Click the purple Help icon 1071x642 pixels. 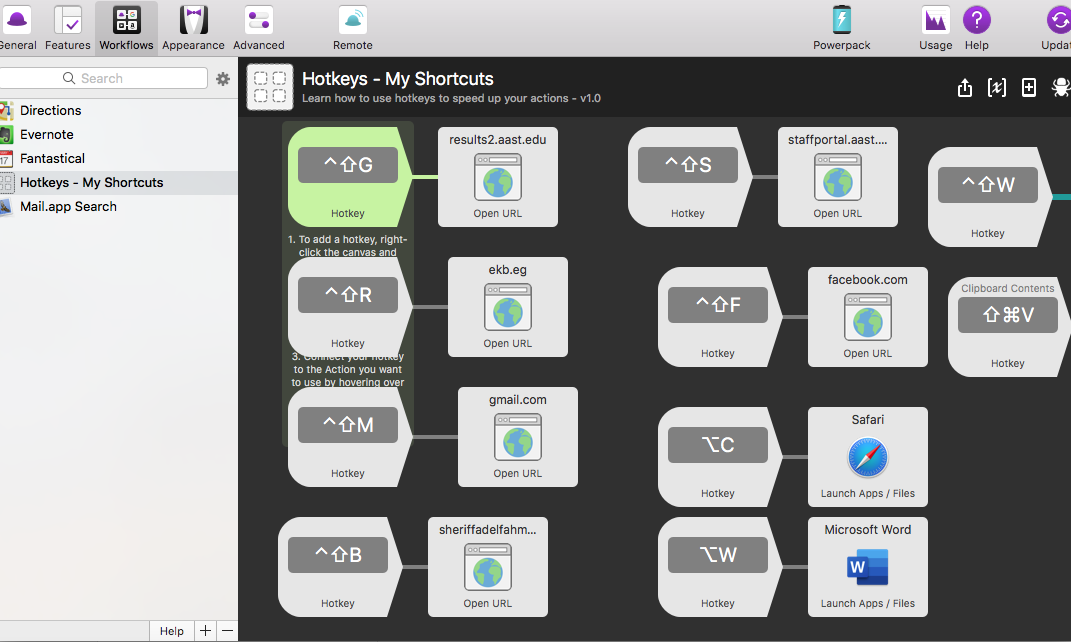point(977,27)
